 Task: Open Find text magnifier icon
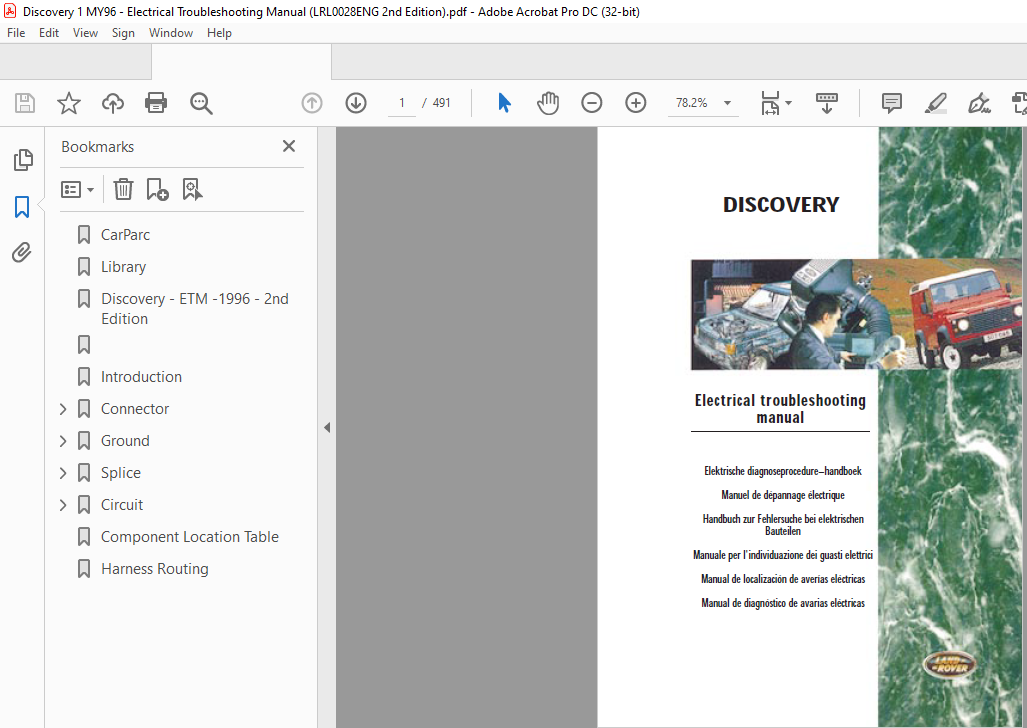(x=201, y=104)
